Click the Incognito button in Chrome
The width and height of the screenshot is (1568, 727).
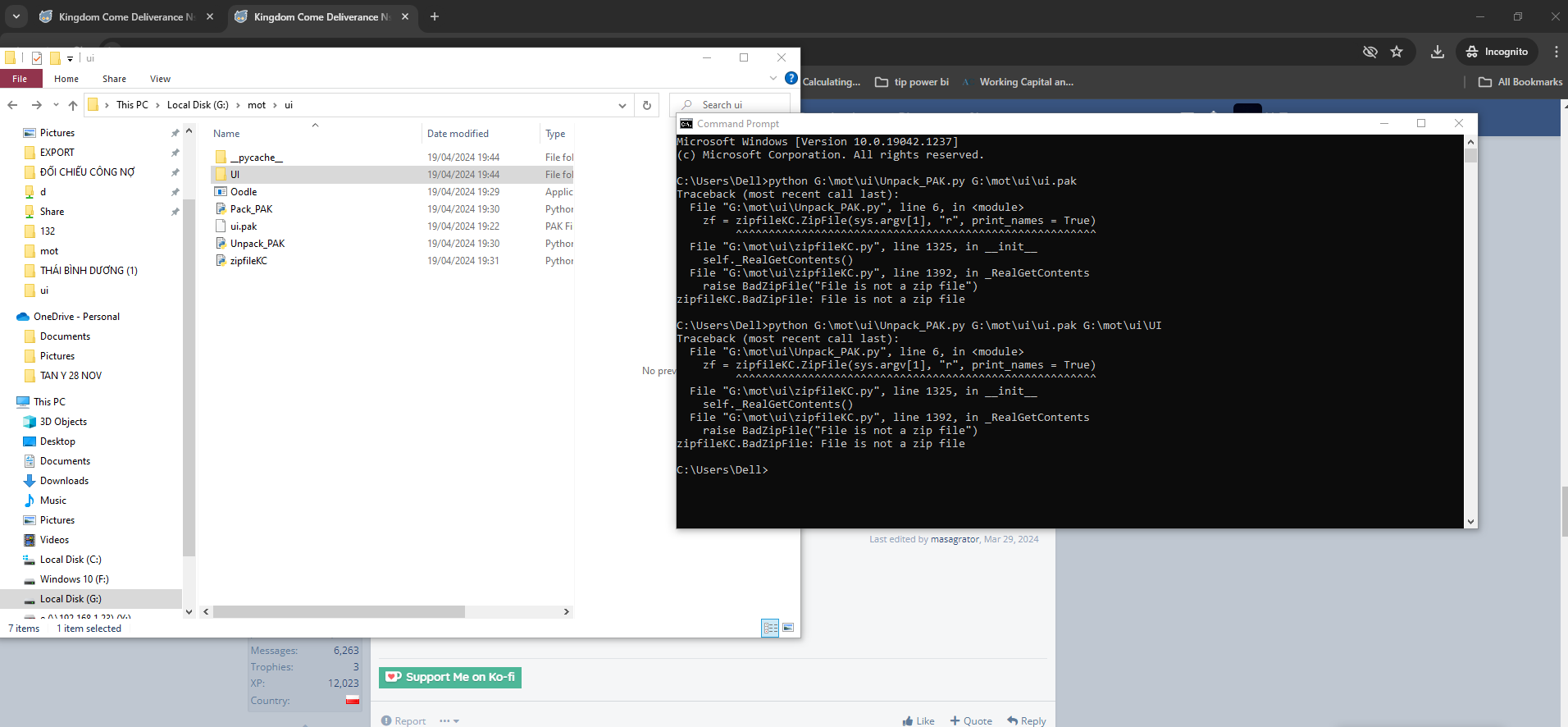(1497, 52)
